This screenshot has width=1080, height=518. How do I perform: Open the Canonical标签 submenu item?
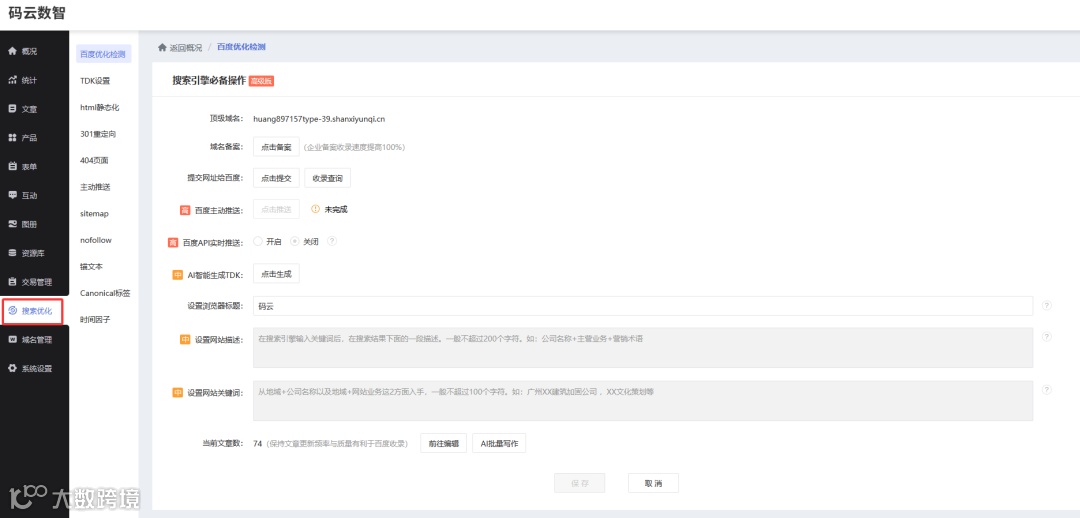105,293
